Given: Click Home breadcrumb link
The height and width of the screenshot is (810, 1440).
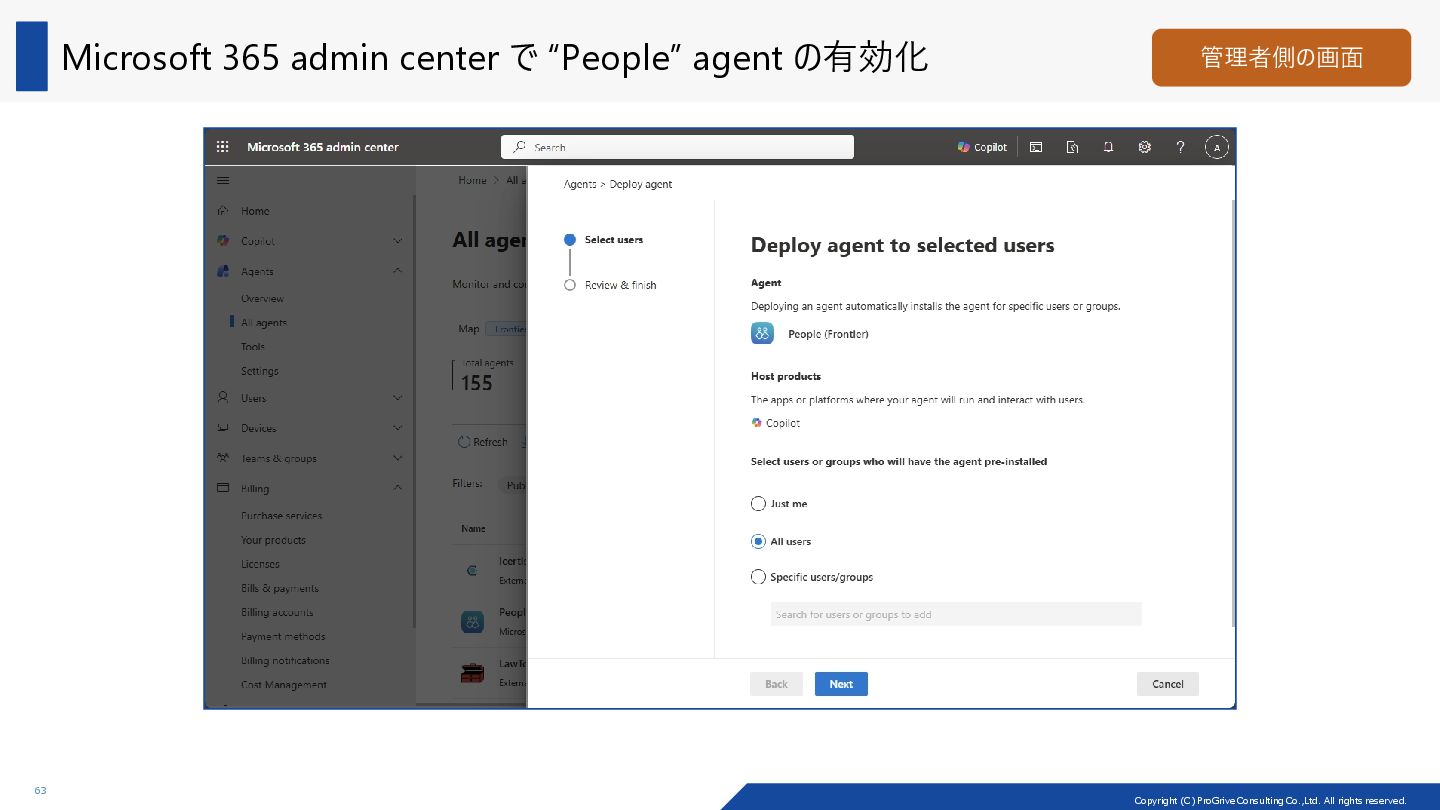Looking at the screenshot, I should 473,180.
